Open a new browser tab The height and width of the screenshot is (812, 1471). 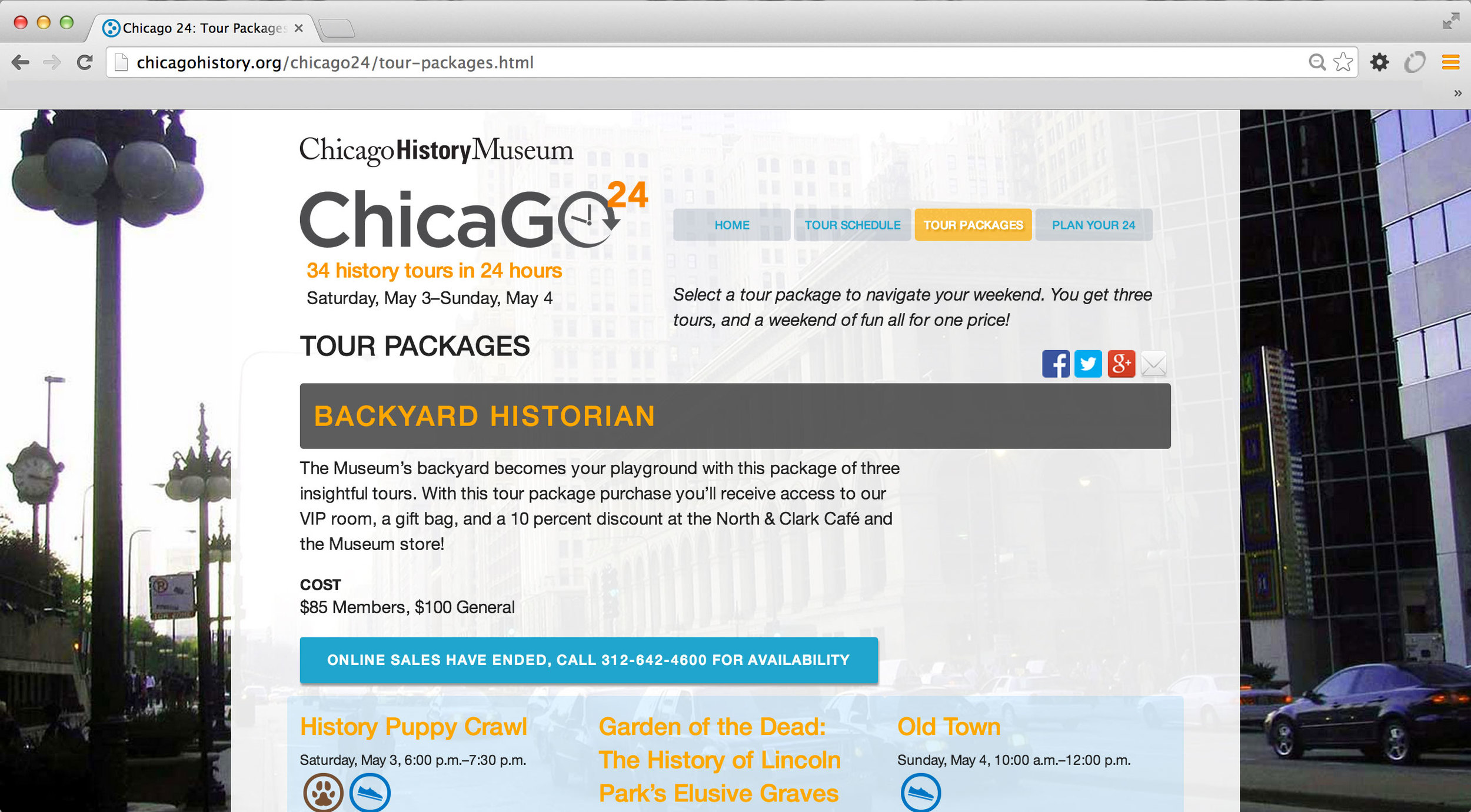coord(337,28)
